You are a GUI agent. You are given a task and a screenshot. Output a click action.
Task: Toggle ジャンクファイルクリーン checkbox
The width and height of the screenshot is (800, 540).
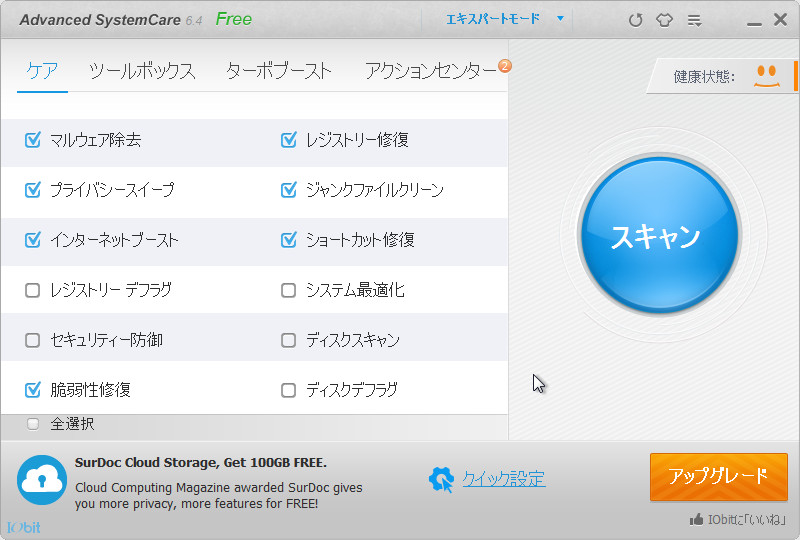[289, 190]
